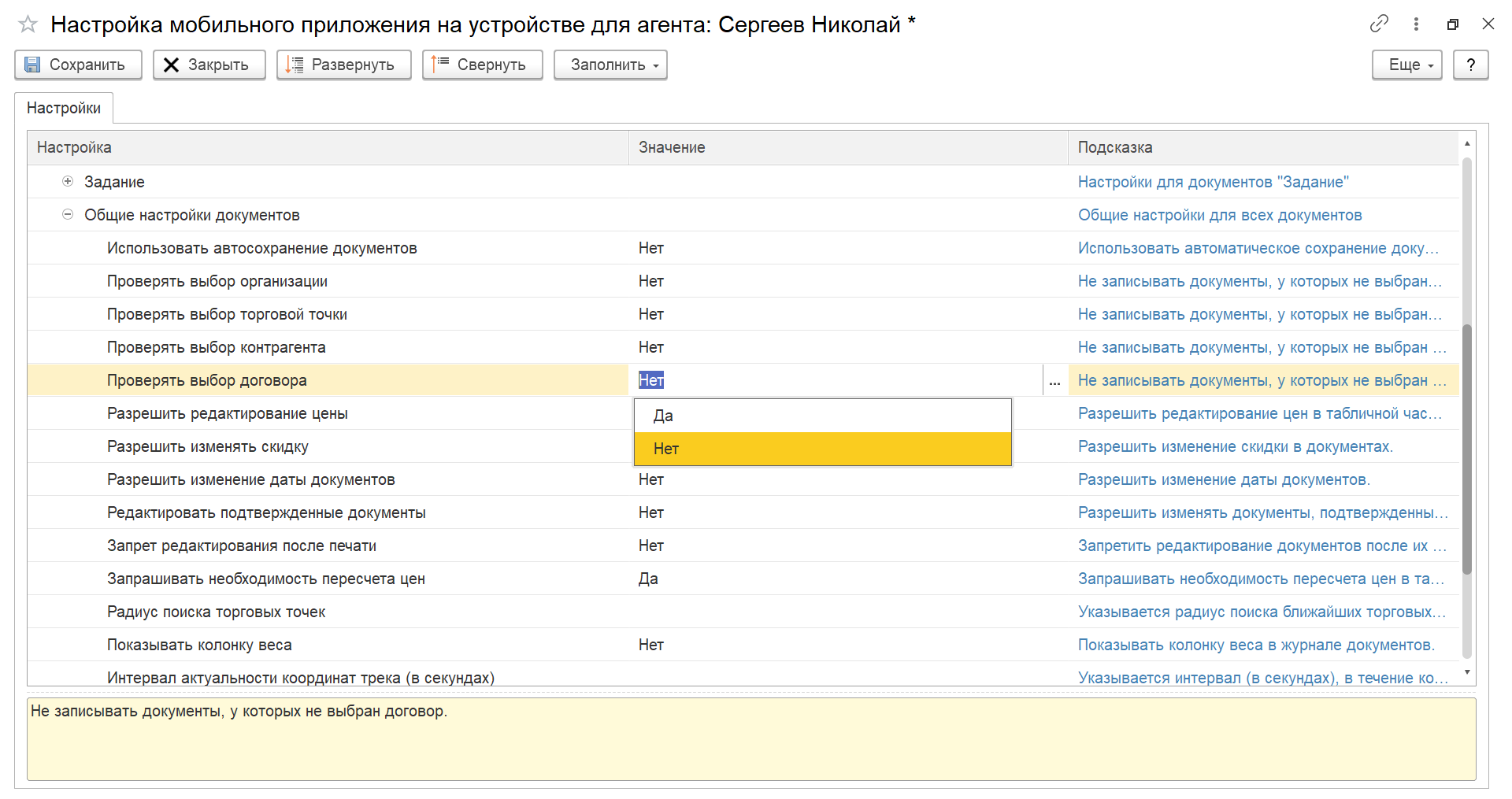Select Нет in the value dropdown list
This screenshot has width=1512, height=799.
tap(822, 449)
